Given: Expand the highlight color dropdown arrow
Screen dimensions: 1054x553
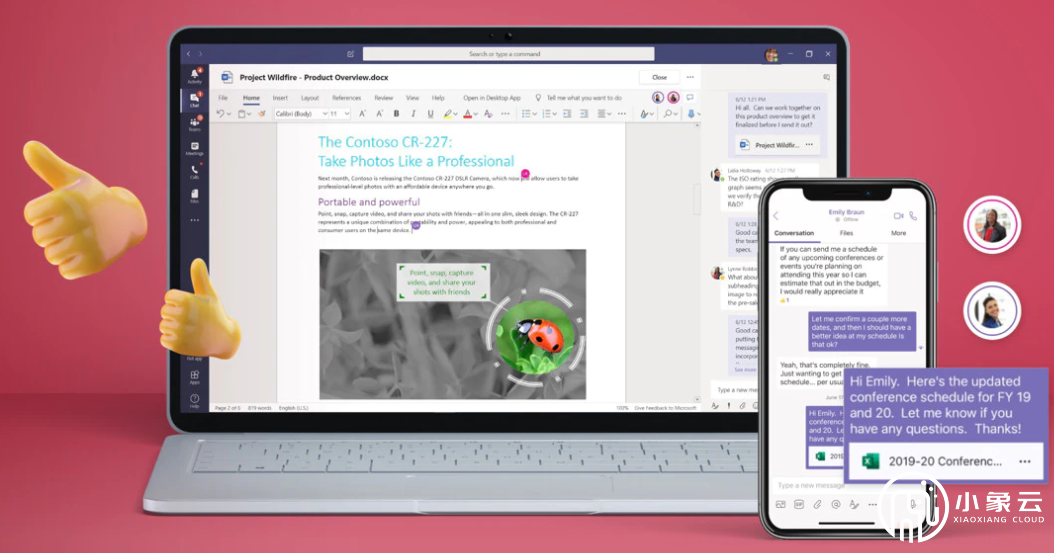Looking at the screenshot, I should point(456,114).
